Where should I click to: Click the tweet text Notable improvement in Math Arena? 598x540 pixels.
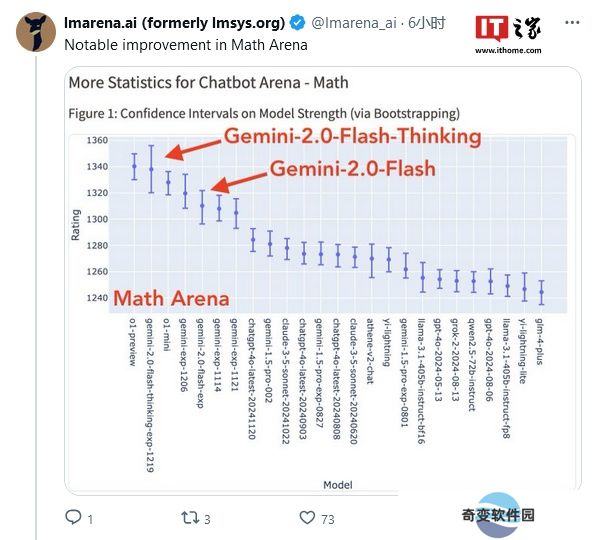click(186, 45)
